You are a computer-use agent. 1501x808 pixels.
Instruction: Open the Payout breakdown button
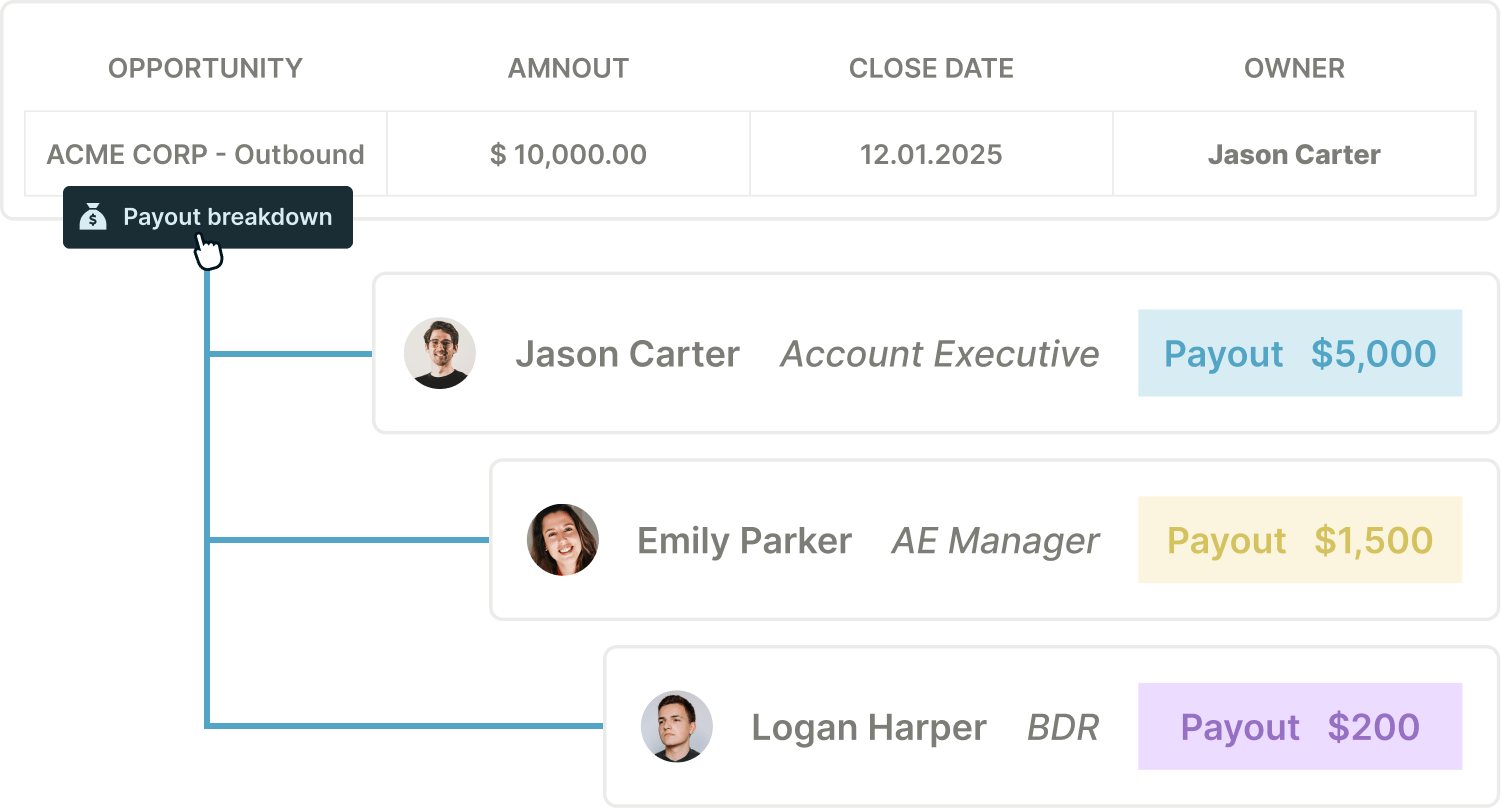tap(208, 217)
